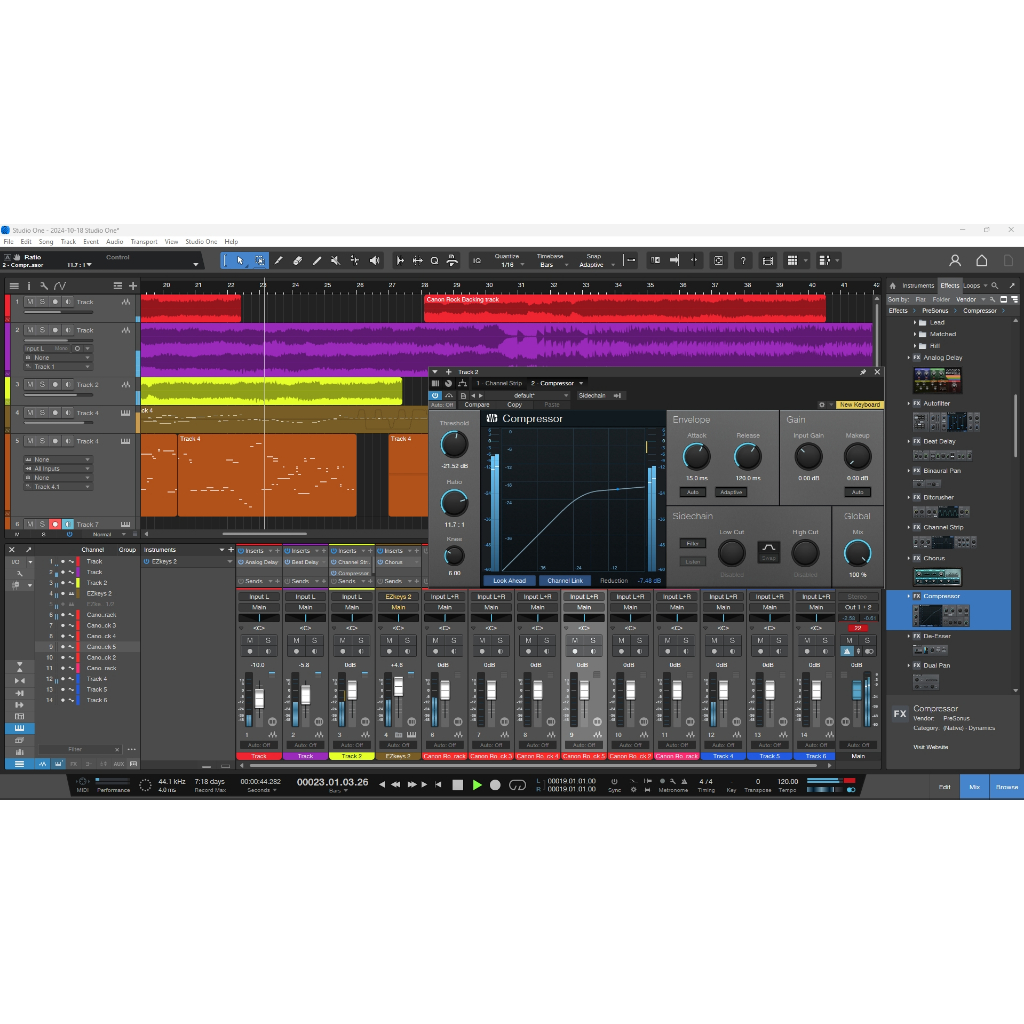
Task: Click the Compare button in Compressor
Action: [477, 405]
